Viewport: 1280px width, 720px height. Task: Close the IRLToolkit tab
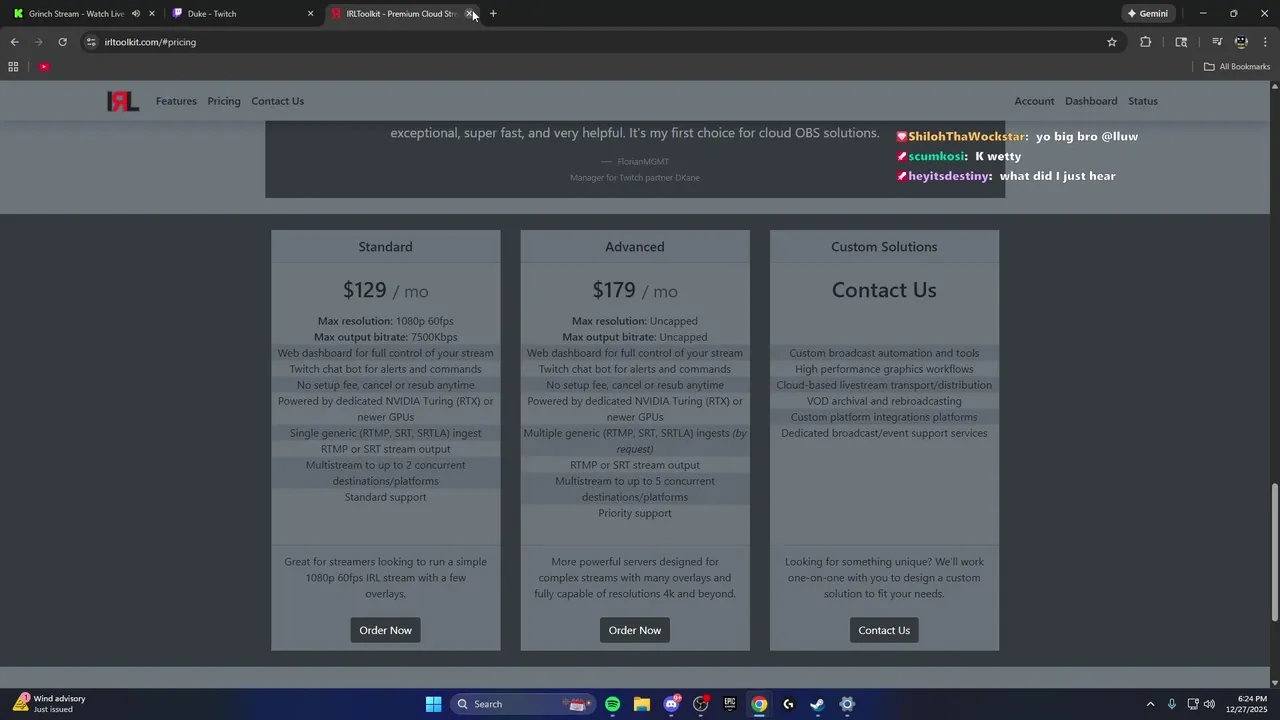[x=470, y=14]
